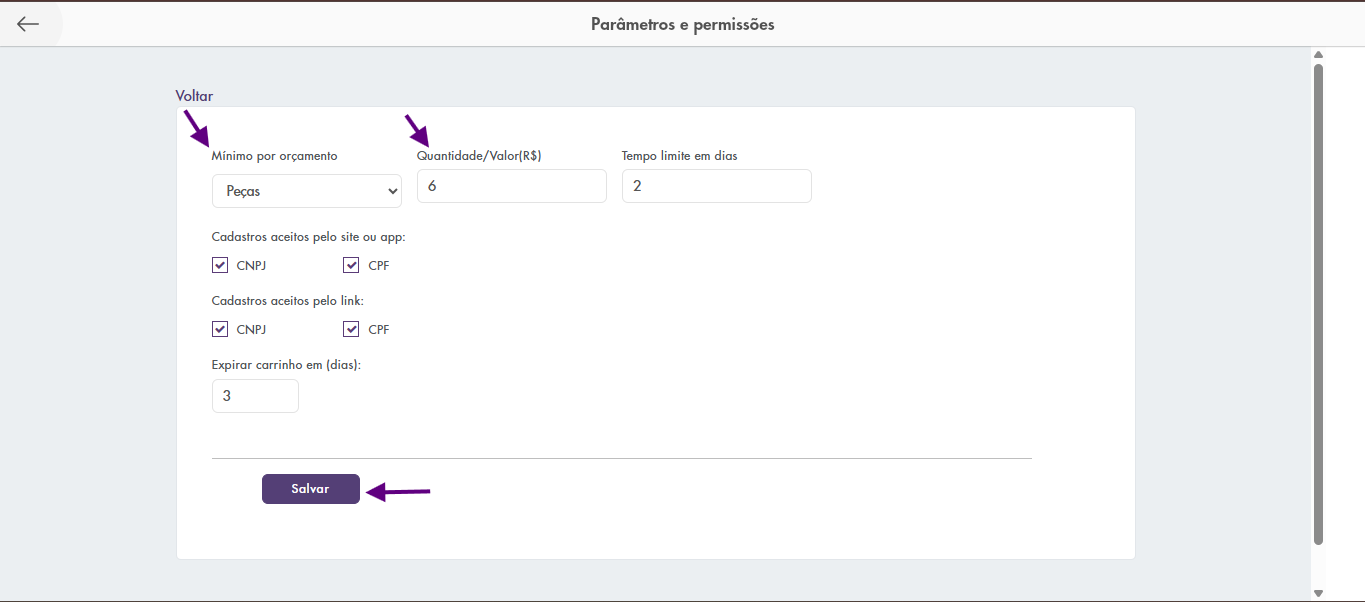Click the Expirar carrinho days input
Image resolution: width=1365 pixels, height=602 pixels.
[255, 396]
